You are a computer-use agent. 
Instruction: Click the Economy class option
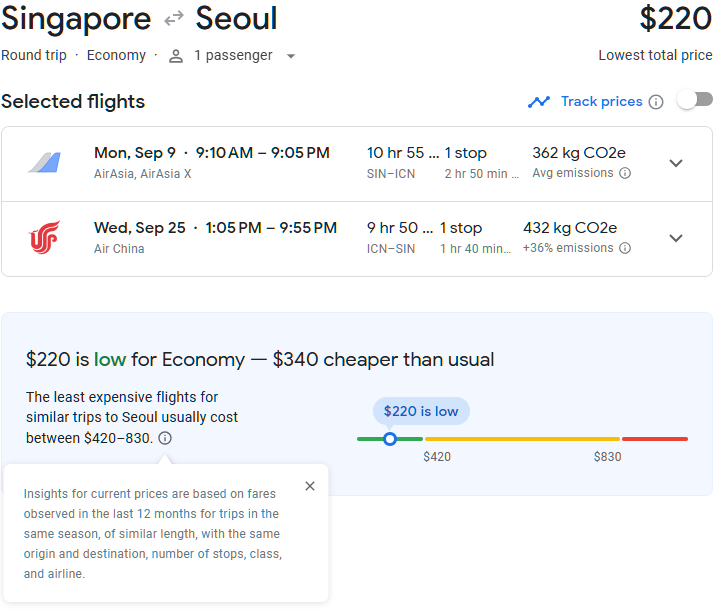point(116,56)
